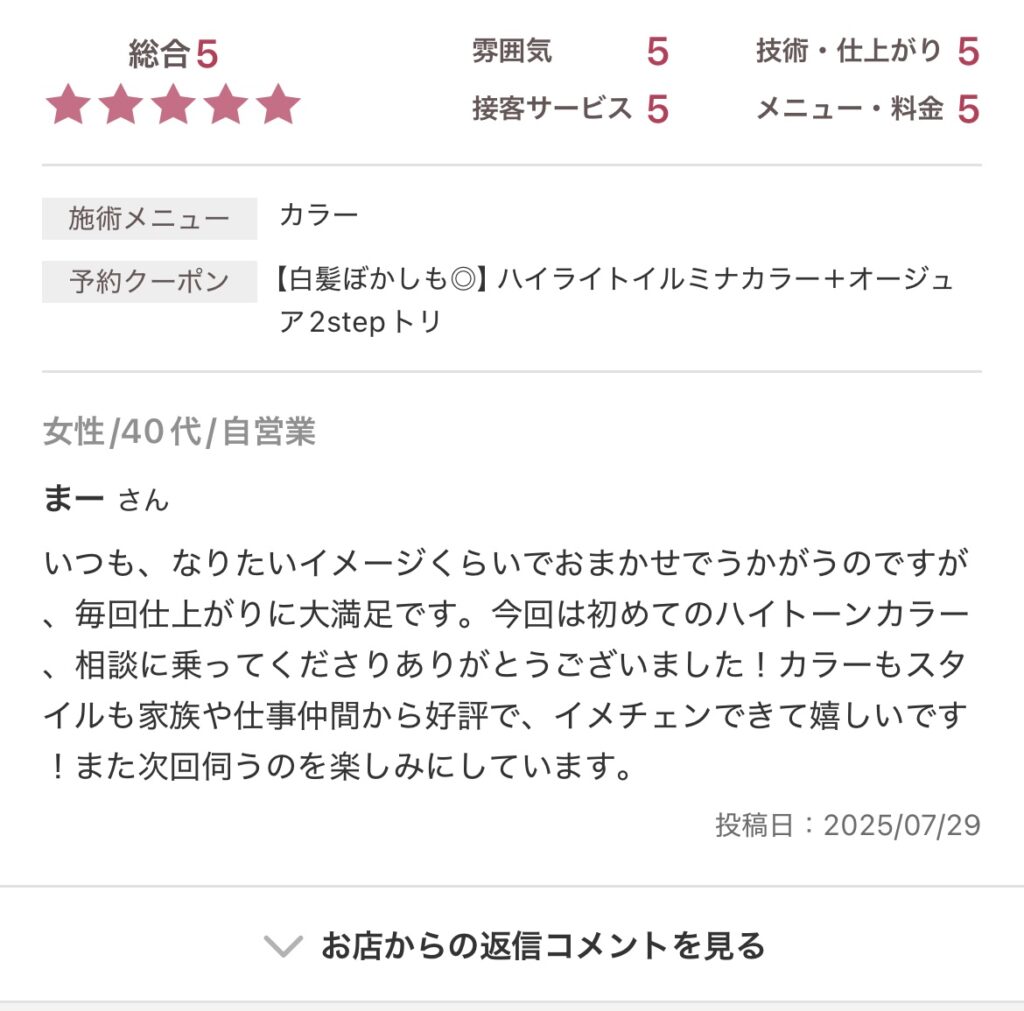
Task: Click the fifth (last) rating star
Action: pos(278,105)
